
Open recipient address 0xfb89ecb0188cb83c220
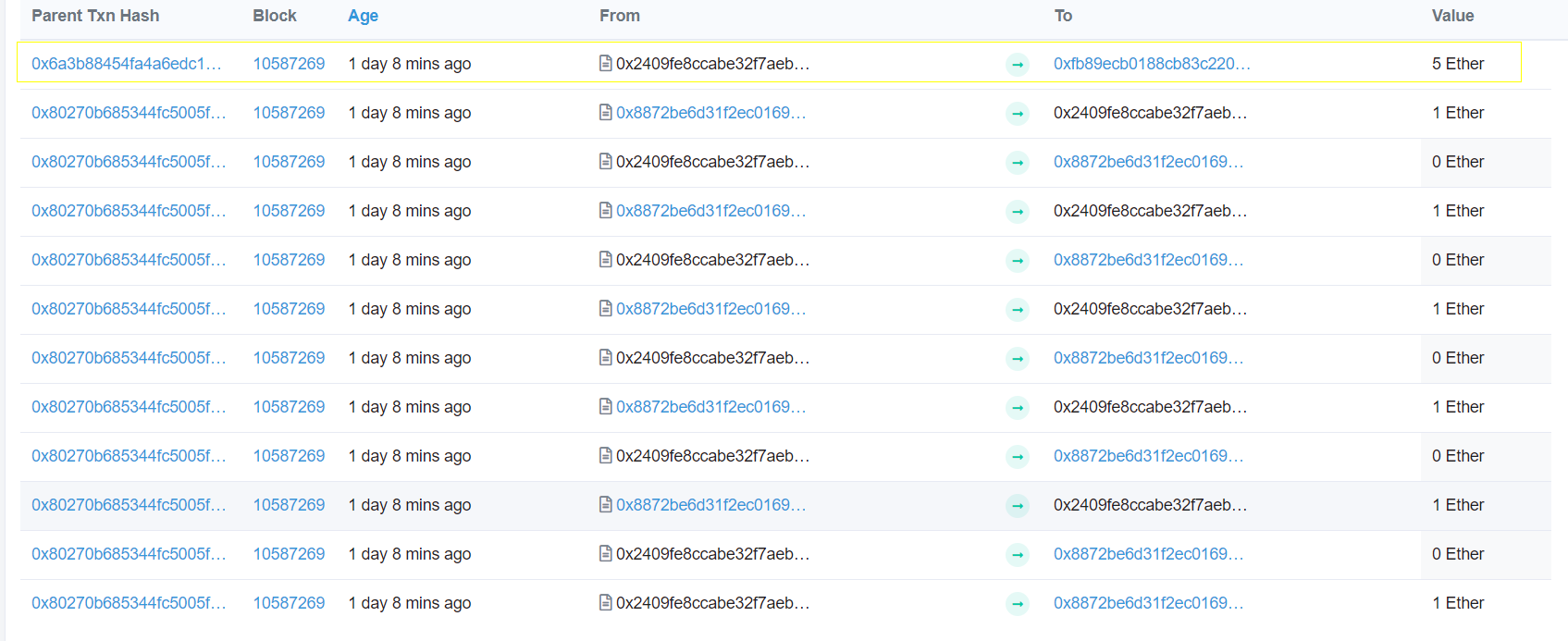tap(1152, 64)
